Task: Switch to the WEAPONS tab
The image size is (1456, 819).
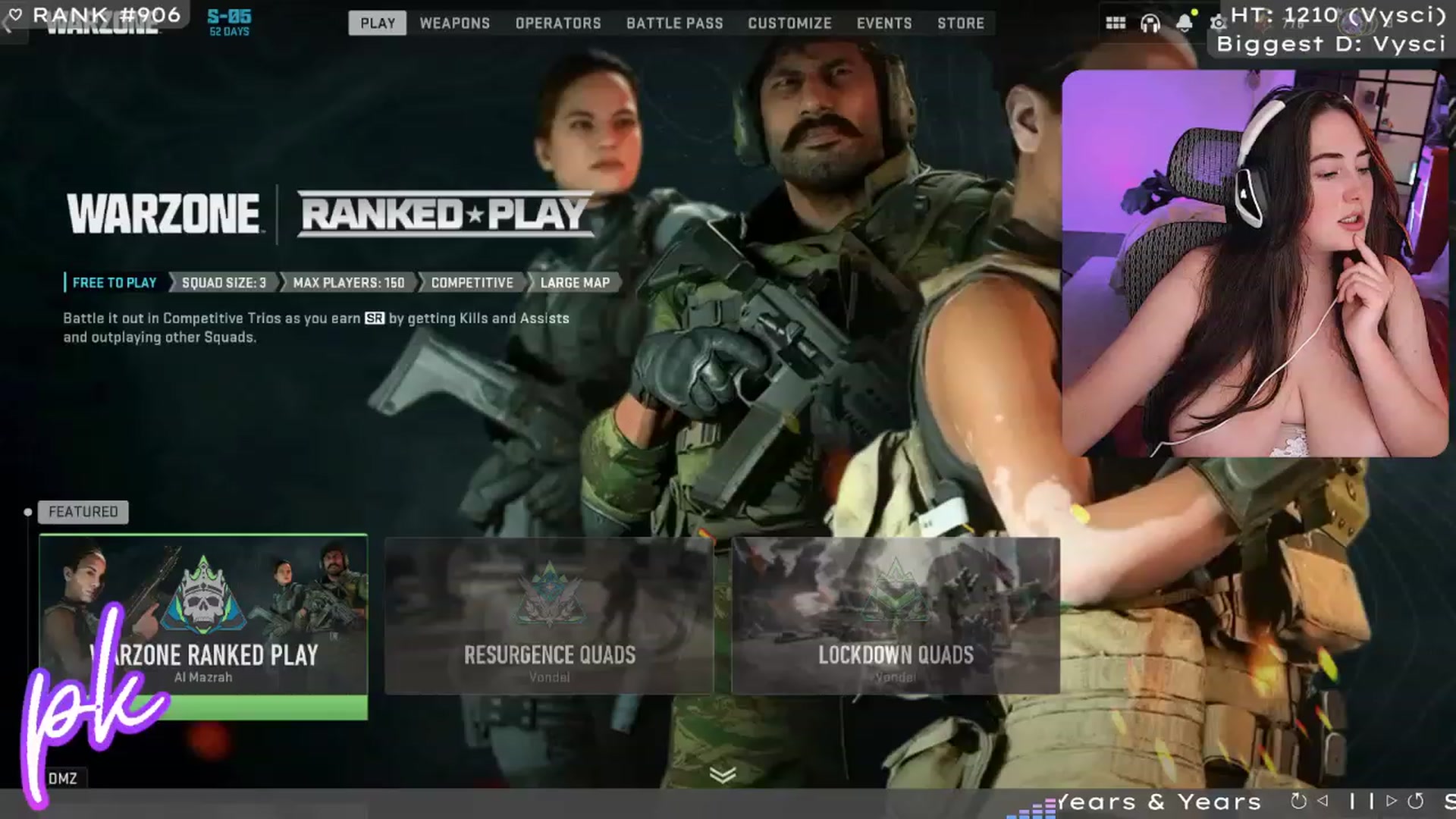Action: coord(455,24)
